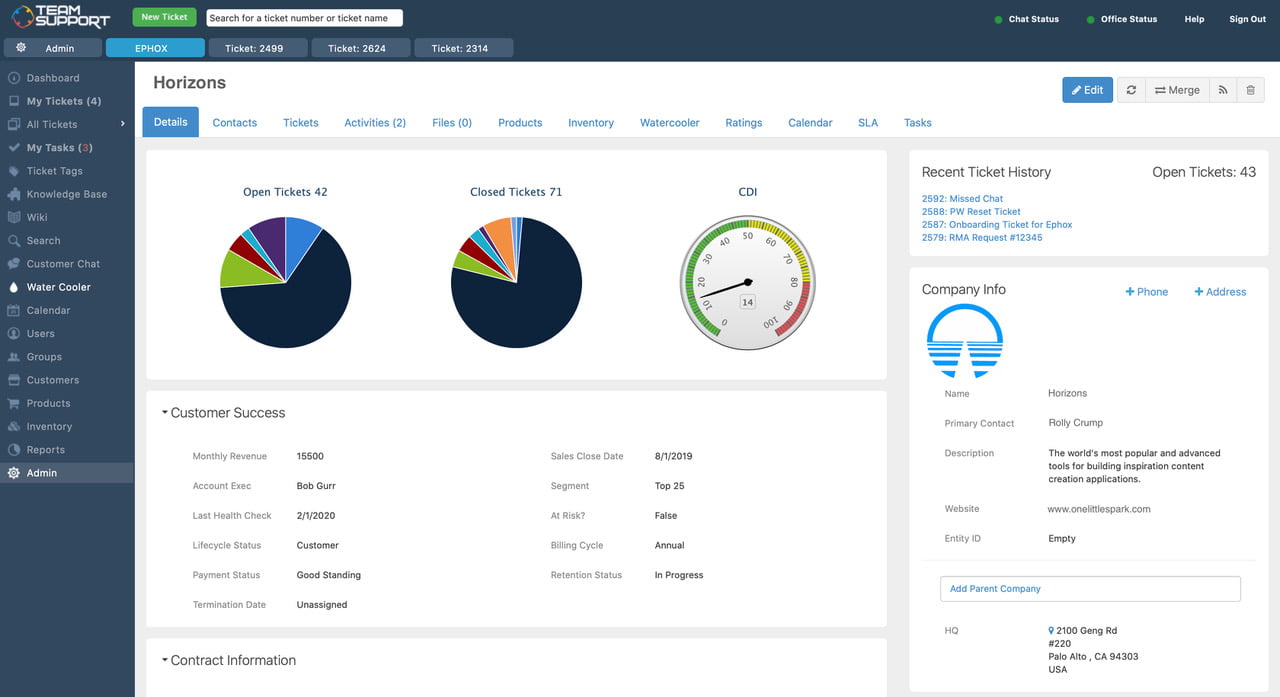The height and width of the screenshot is (697, 1280).
Task: Click the RSS feed icon in the toolbar
Action: coord(1222,89)
